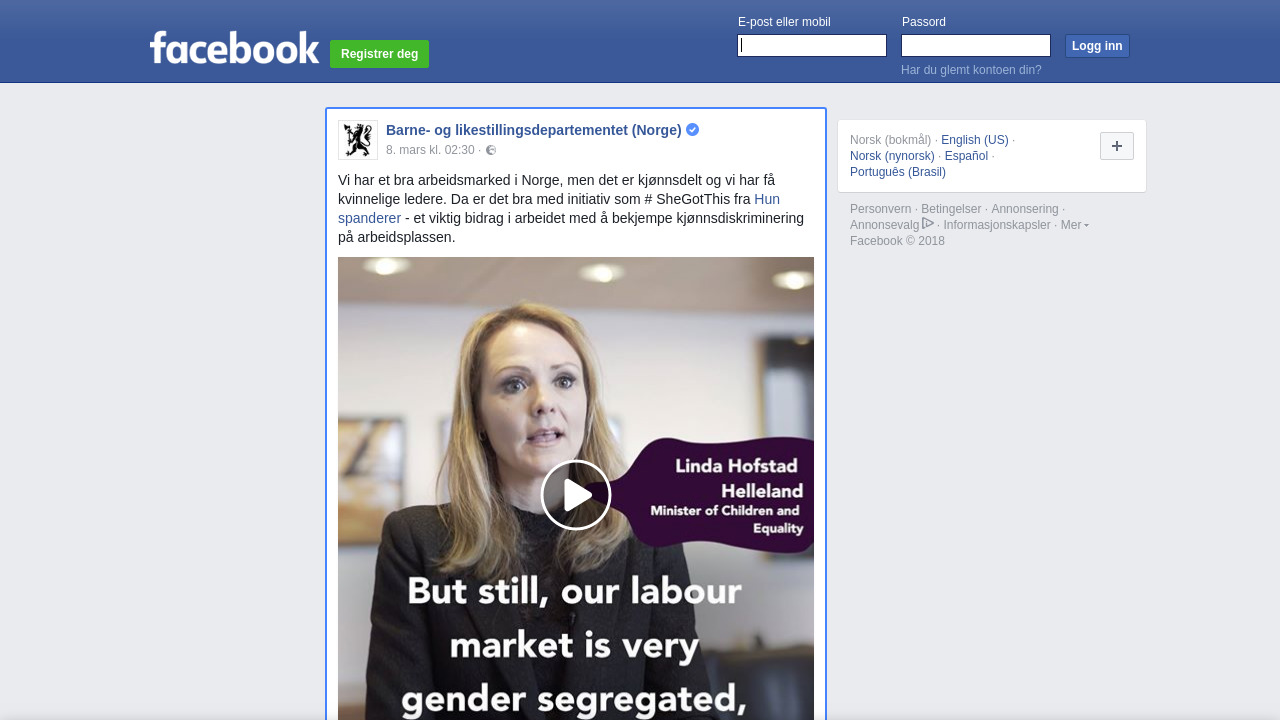Expand the Mer footer dropdown

(1075, 225)
